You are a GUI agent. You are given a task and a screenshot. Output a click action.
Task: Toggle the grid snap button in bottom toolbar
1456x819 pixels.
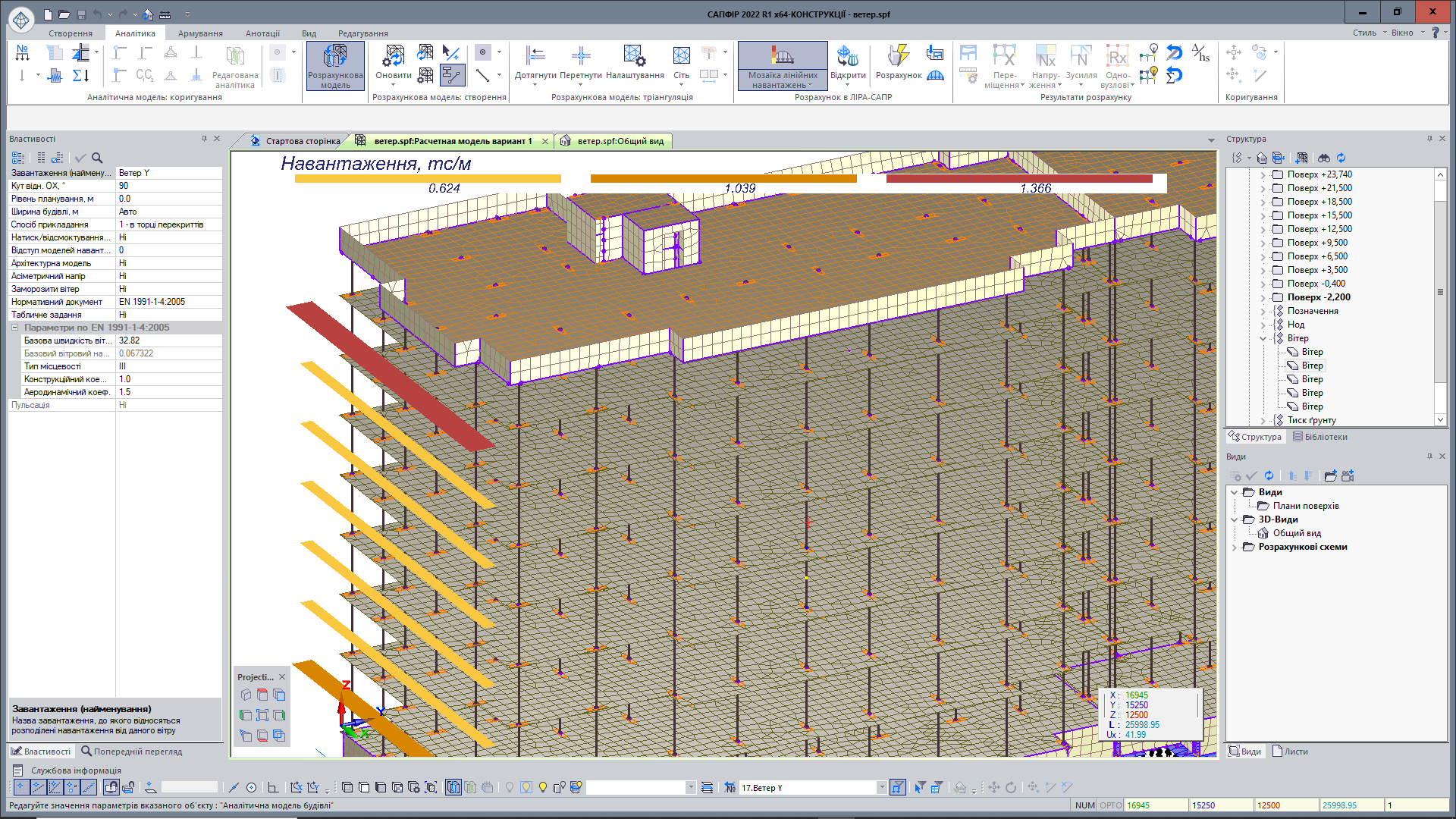[x=21, y=787]
